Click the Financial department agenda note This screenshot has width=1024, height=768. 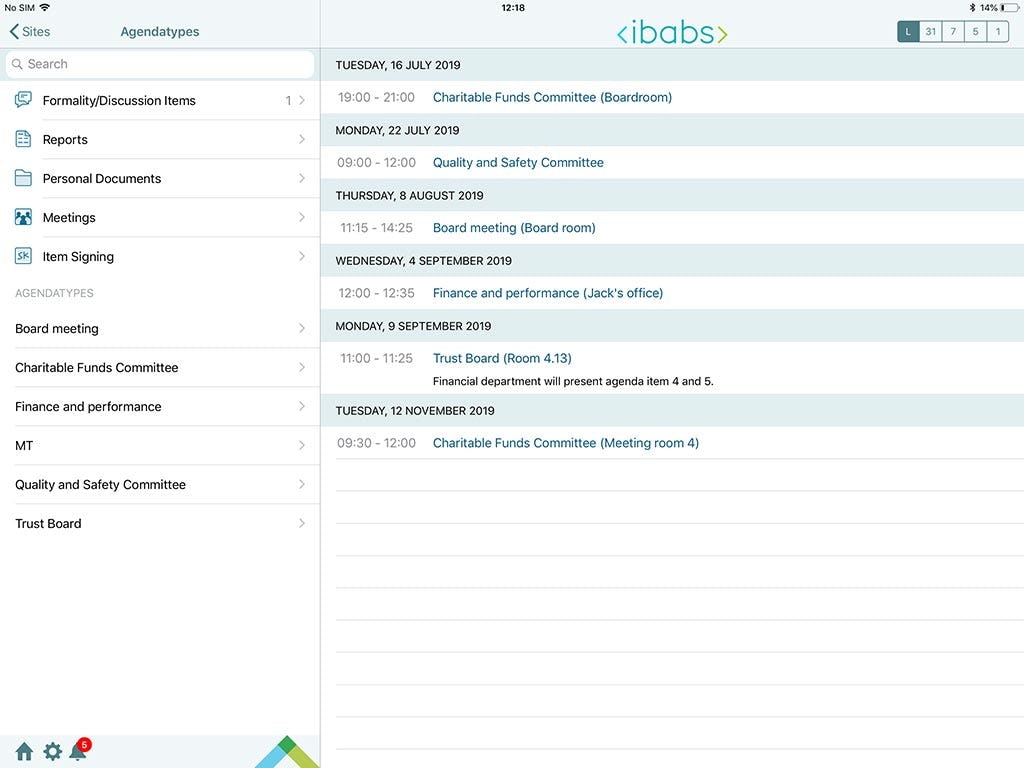pyautogui.click(x=573, y=381)
